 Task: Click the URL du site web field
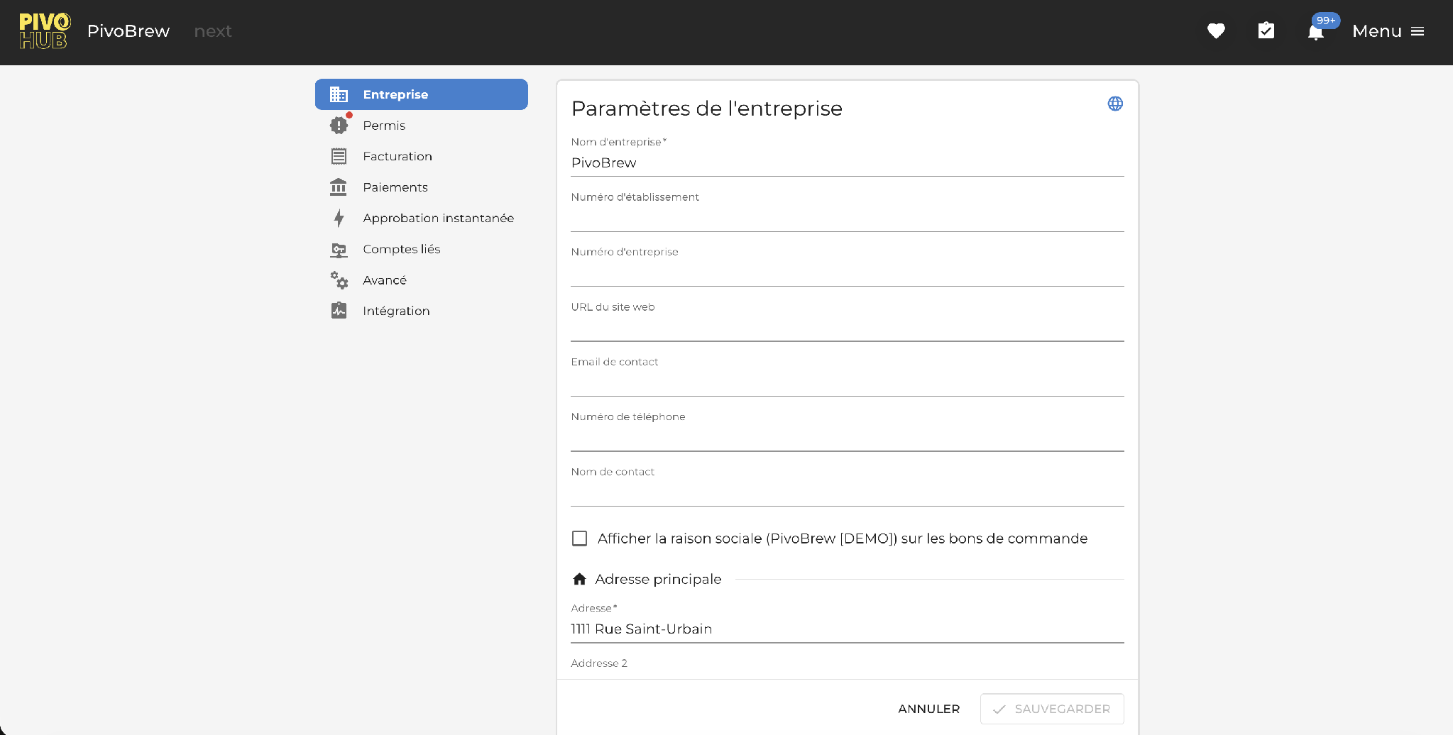click(x=847, y=328)
